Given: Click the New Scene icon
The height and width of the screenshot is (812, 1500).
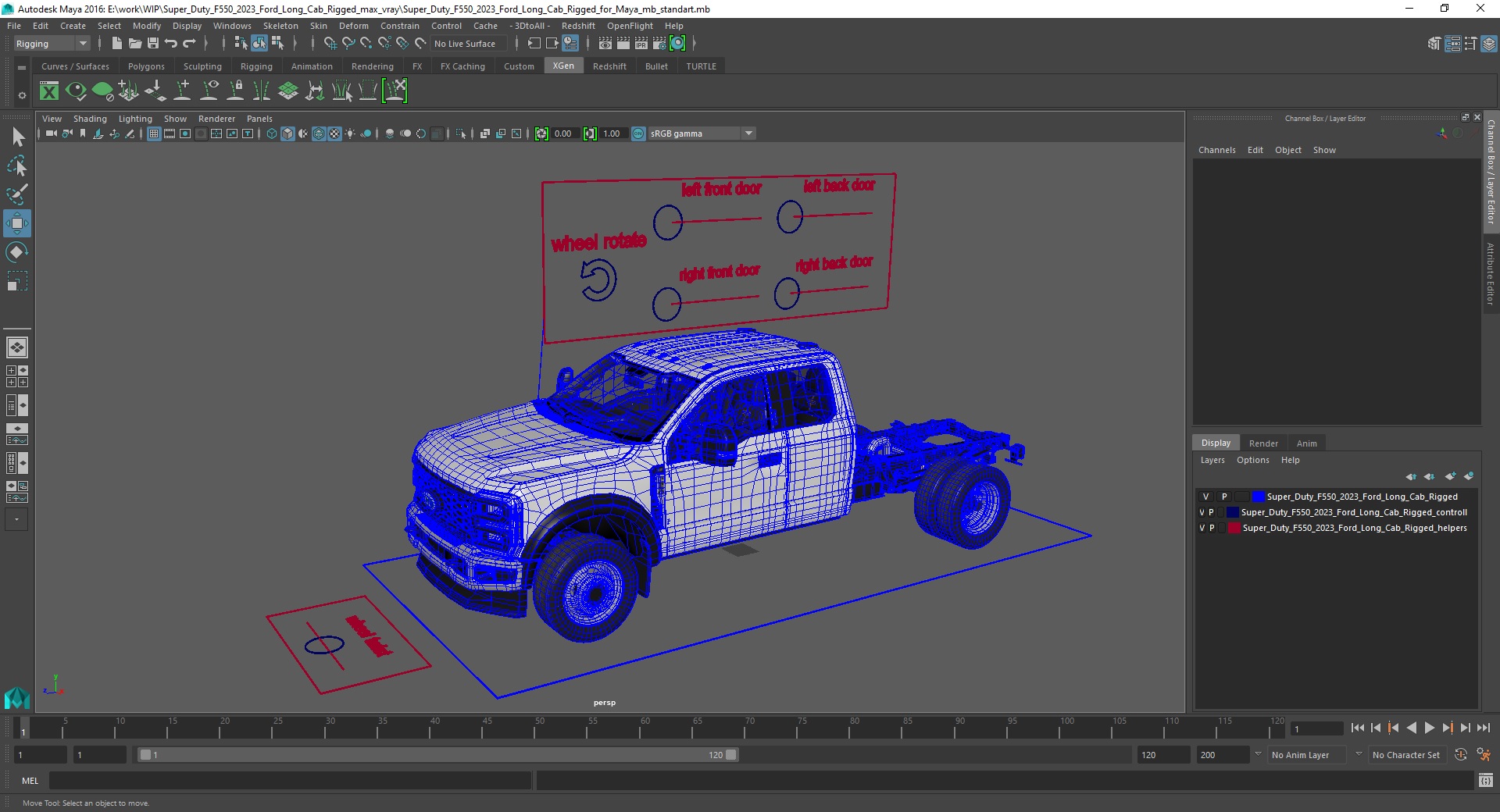Looking at the screenshot, I should [x=116, y=44].
